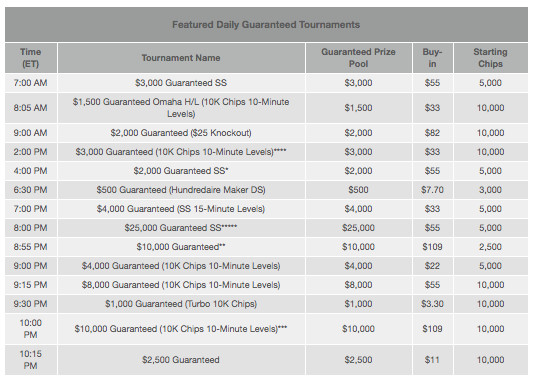The height and width of the screenshot is (382, 533).
Task: Click the Starting Chips column header
Action: (490, 58)
